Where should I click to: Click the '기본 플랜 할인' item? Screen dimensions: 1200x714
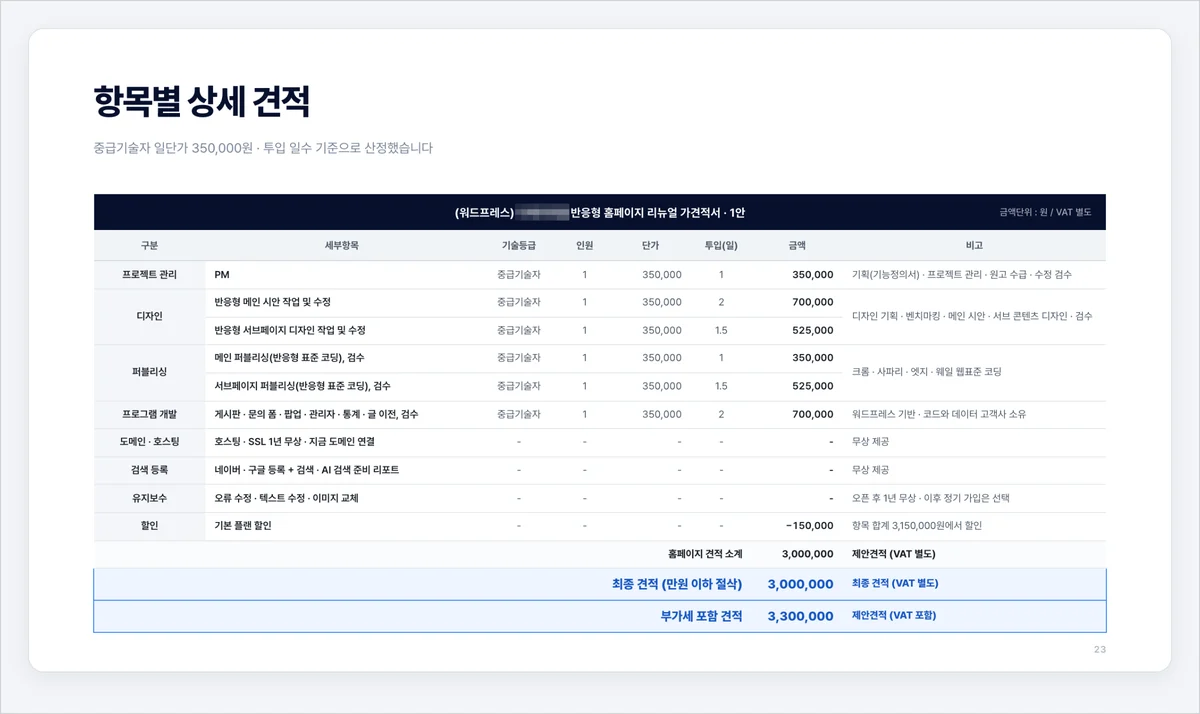tap(243, 526)
